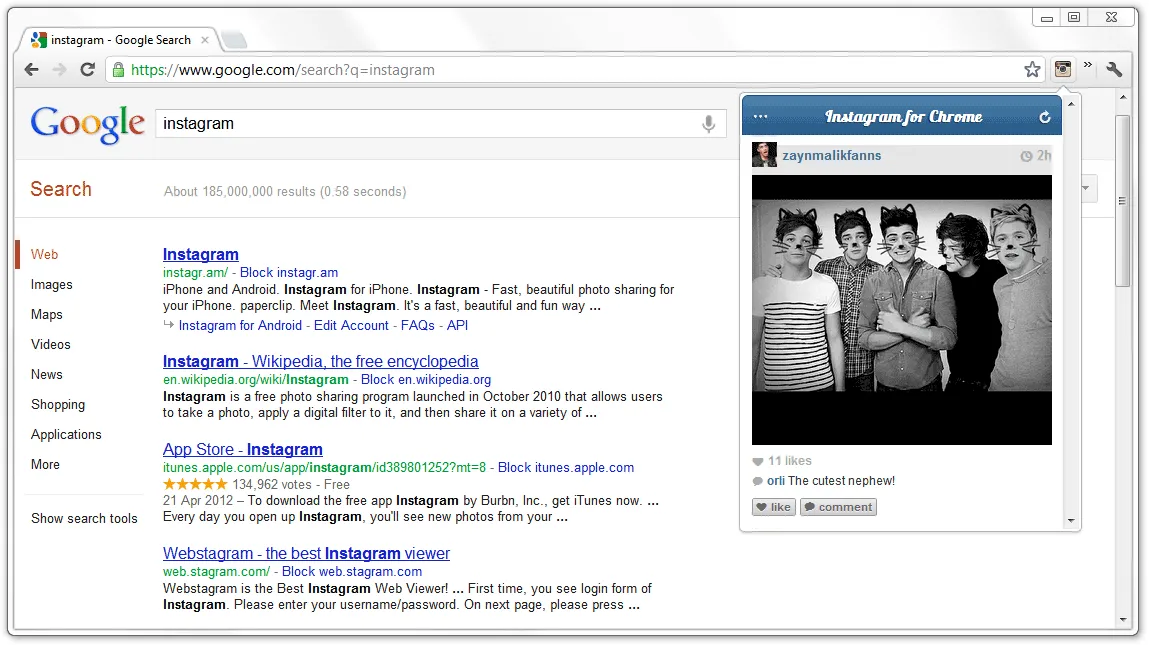Image resolution: width=1149 pixels, height=645 pixels.
Task: Click Show search tools in the sidebar
Action: click(x=84, y=518)
